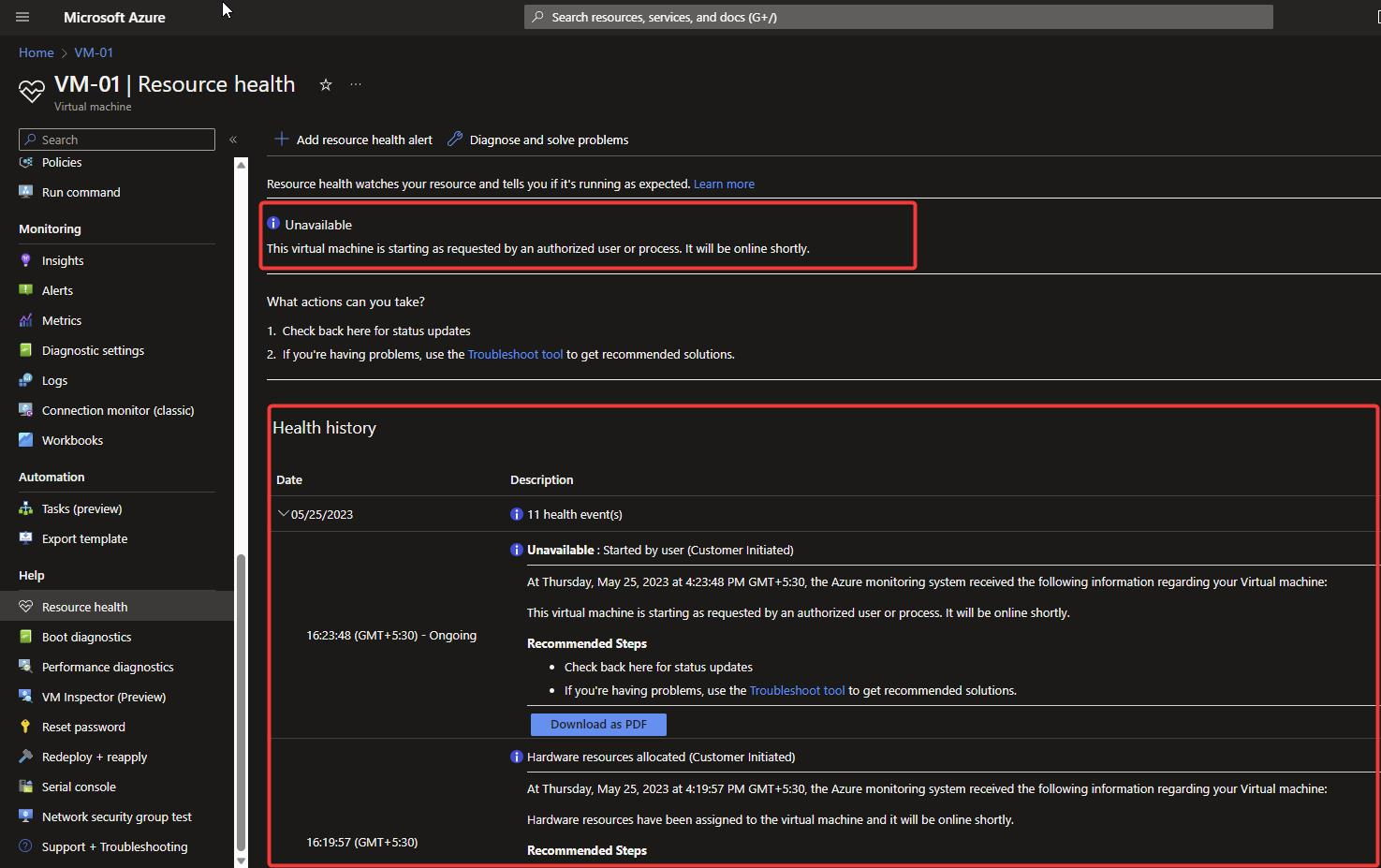The image size is (1381, 868).
Task: Click the Metrics chart icon in sidebar
Action: (26, 320)
